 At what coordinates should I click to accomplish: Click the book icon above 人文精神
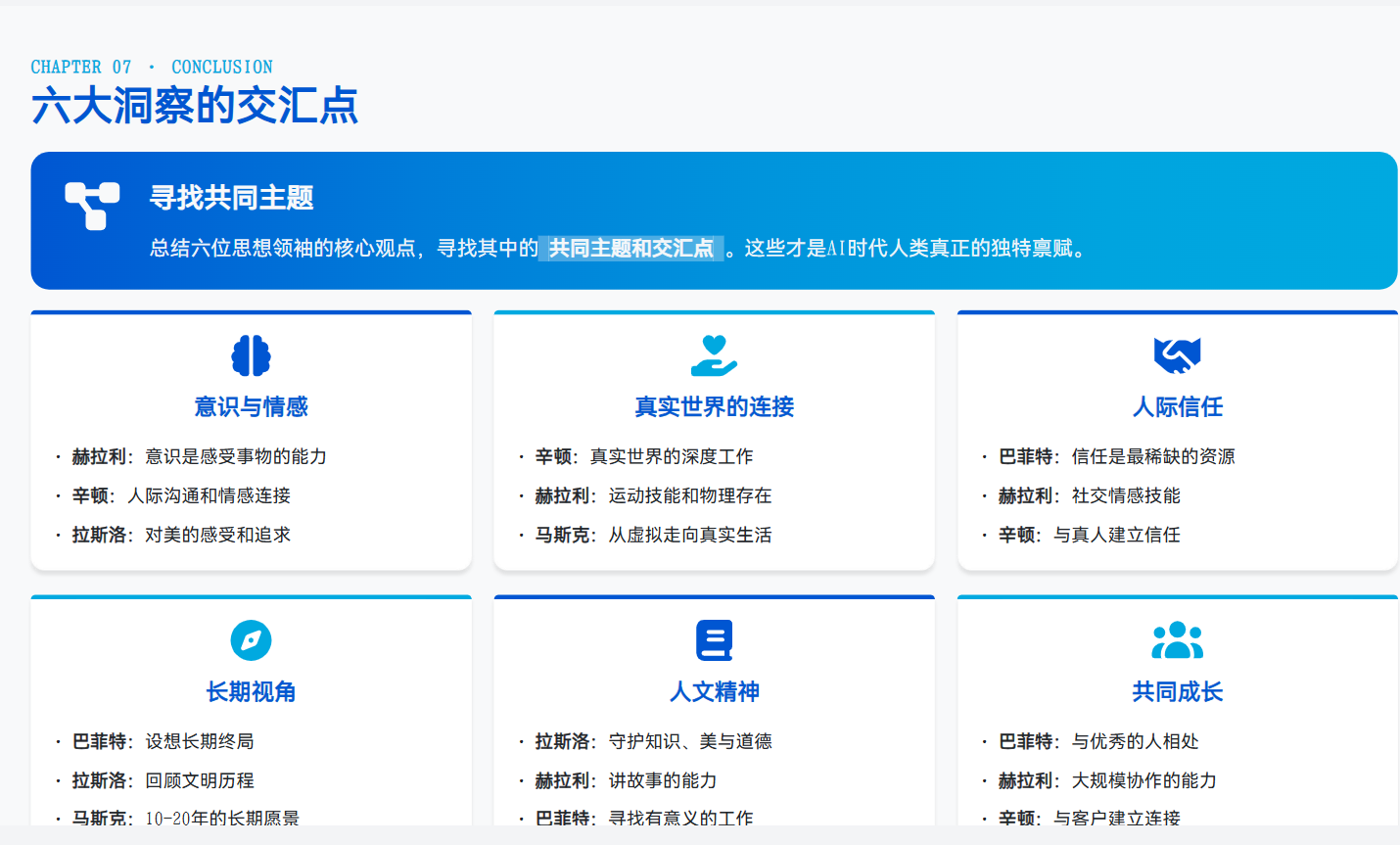tap(714, 640)
